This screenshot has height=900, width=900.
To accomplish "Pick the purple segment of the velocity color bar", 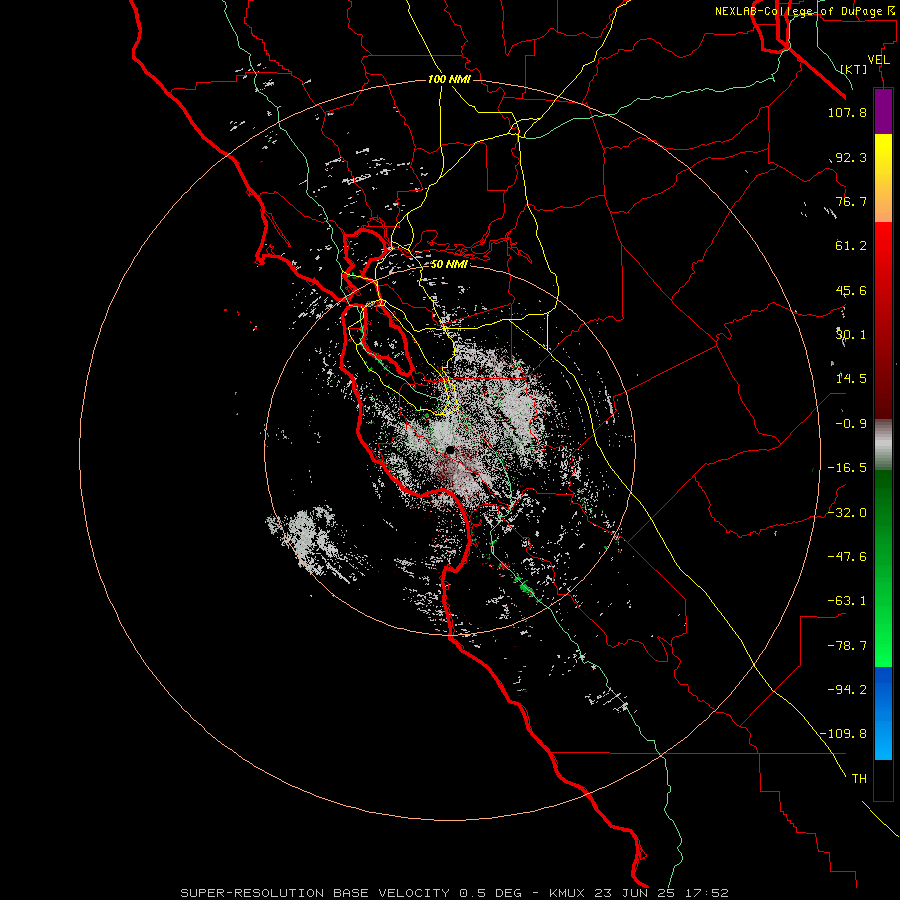I will [883, 111].
